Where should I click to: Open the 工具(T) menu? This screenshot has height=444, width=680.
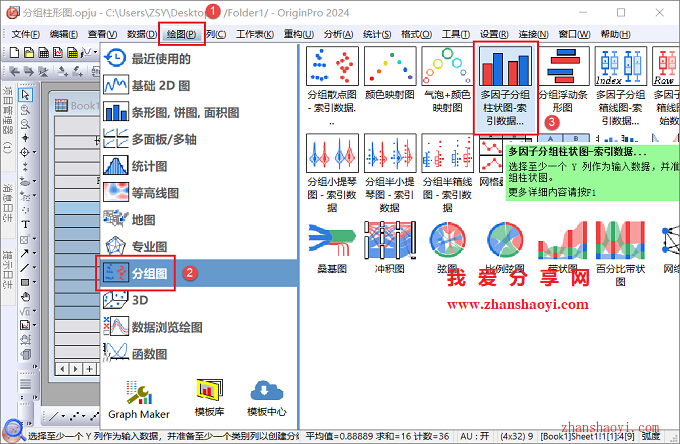455,34
